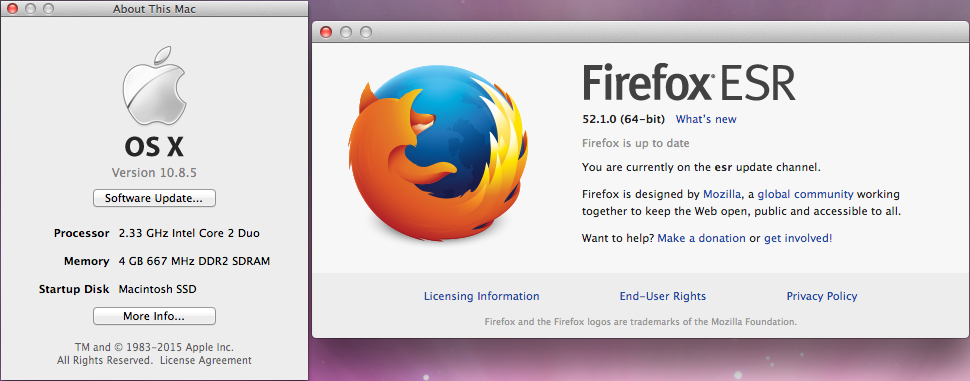
Task: Open the What's new link
Action: [706, 119]
